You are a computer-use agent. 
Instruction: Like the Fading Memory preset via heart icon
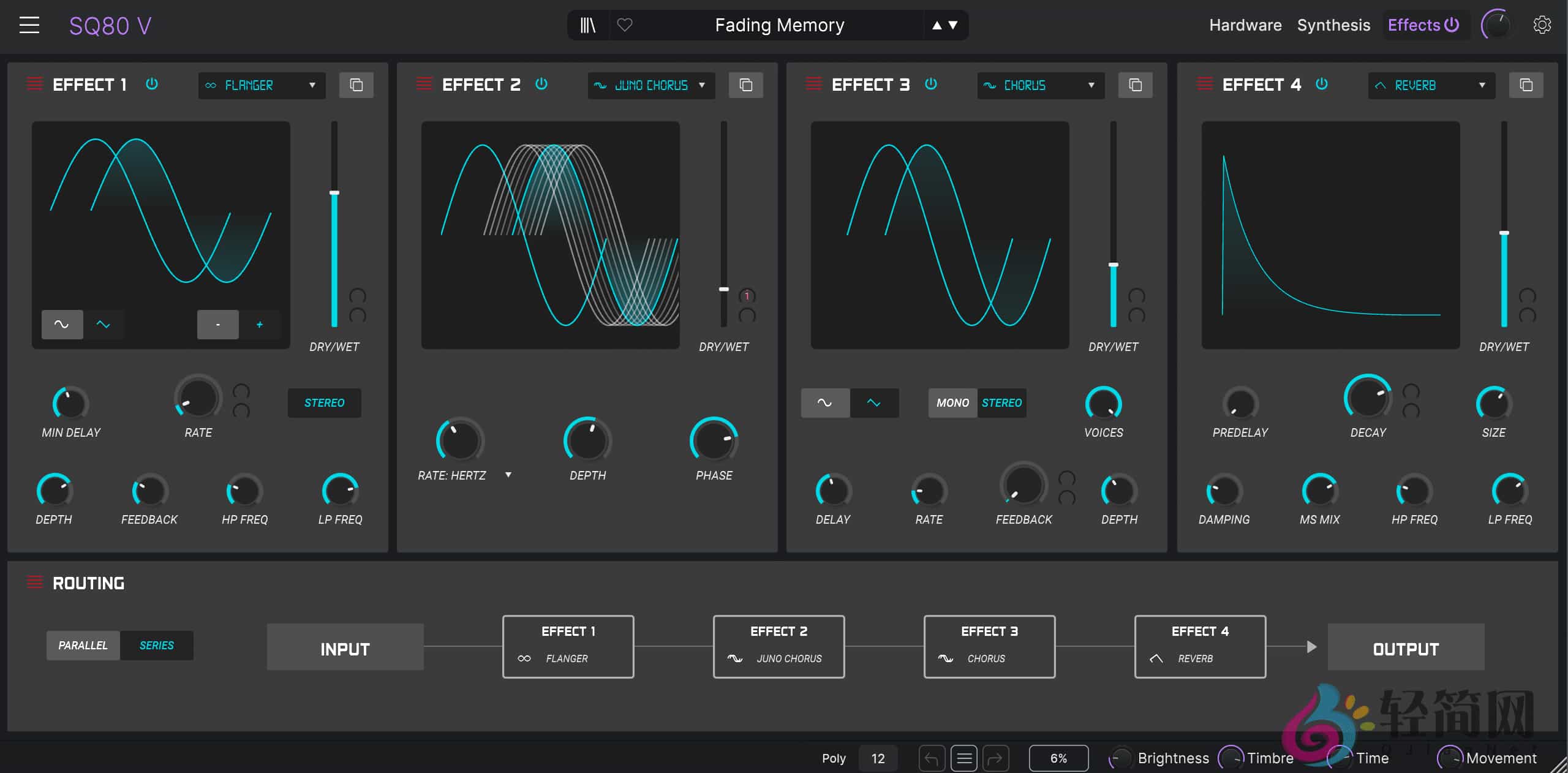[x=625, y=25]
